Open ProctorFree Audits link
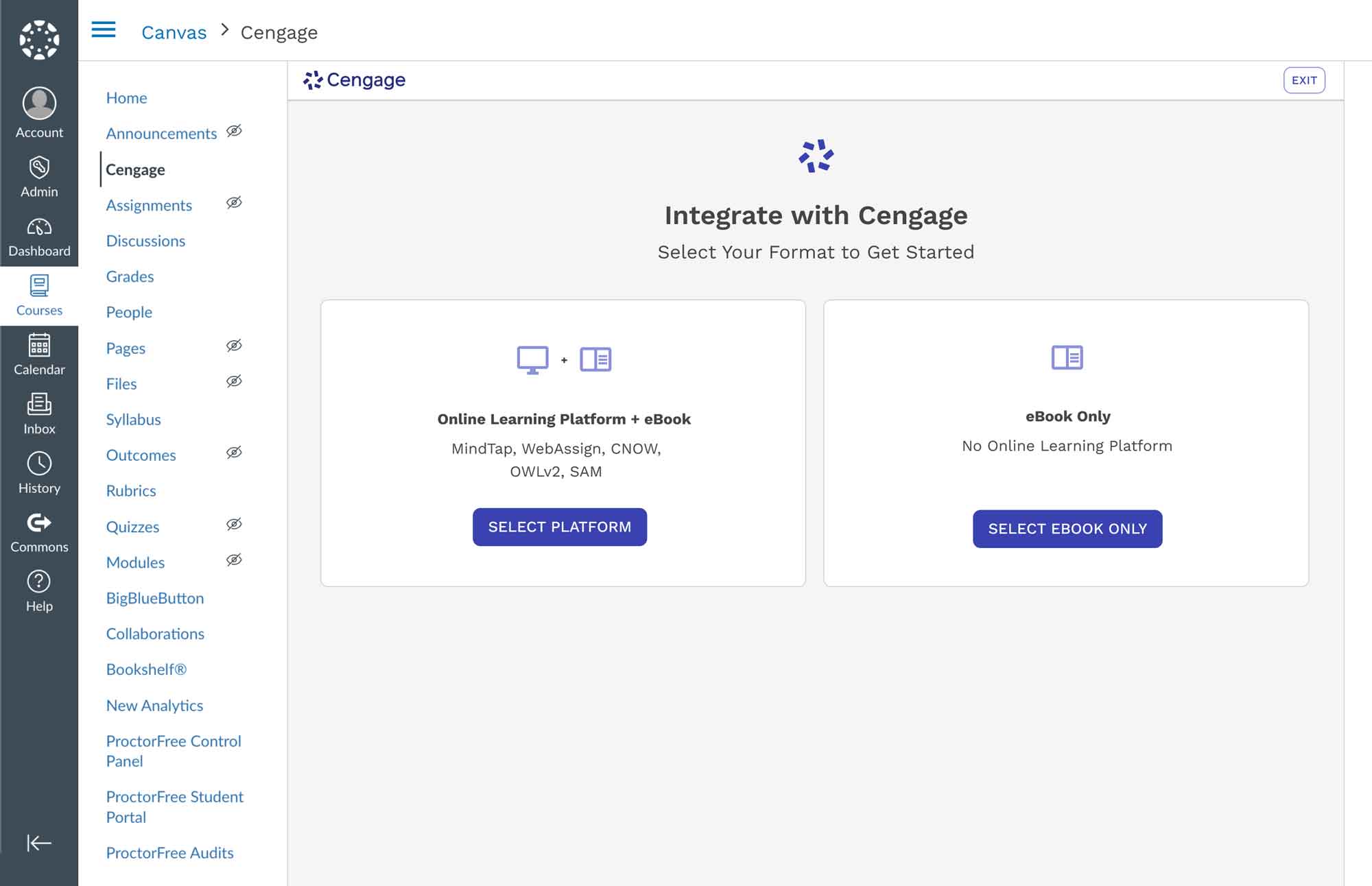1372x886 pixels. 169,853
